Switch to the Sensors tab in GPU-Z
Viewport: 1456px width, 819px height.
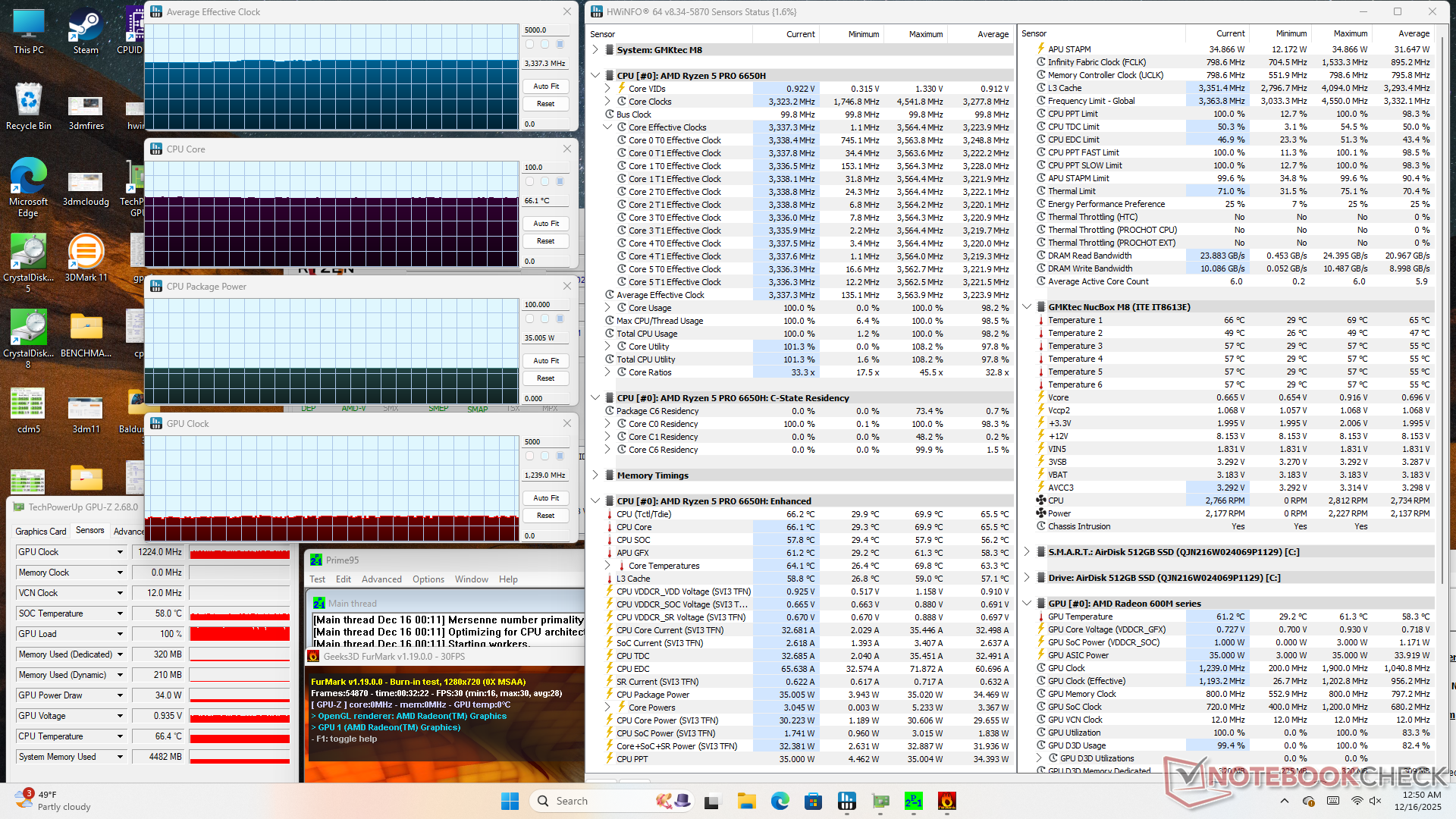pyautogui.click(x=89, y=531)
